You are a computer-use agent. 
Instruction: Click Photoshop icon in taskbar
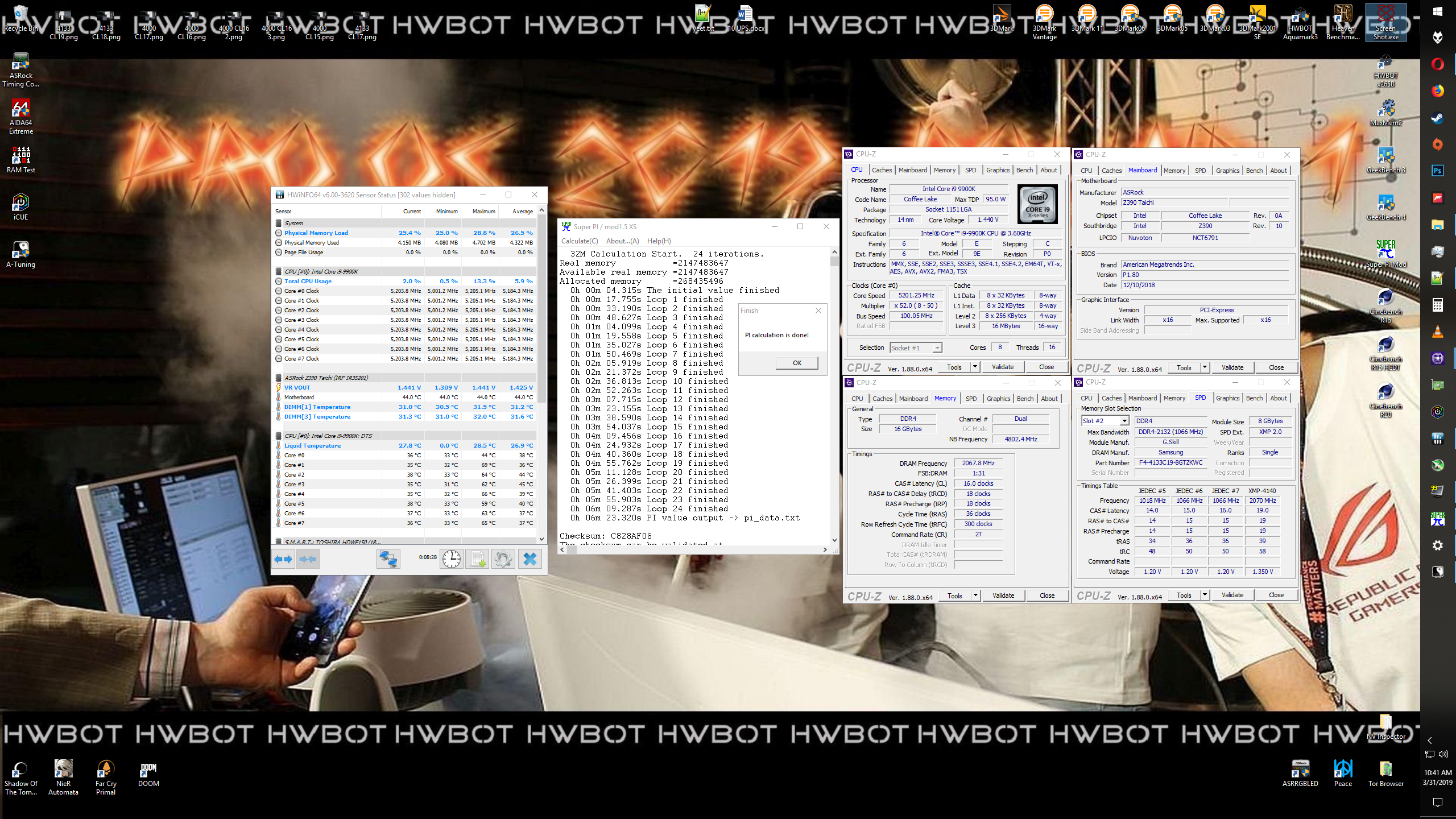(1438, 171)
